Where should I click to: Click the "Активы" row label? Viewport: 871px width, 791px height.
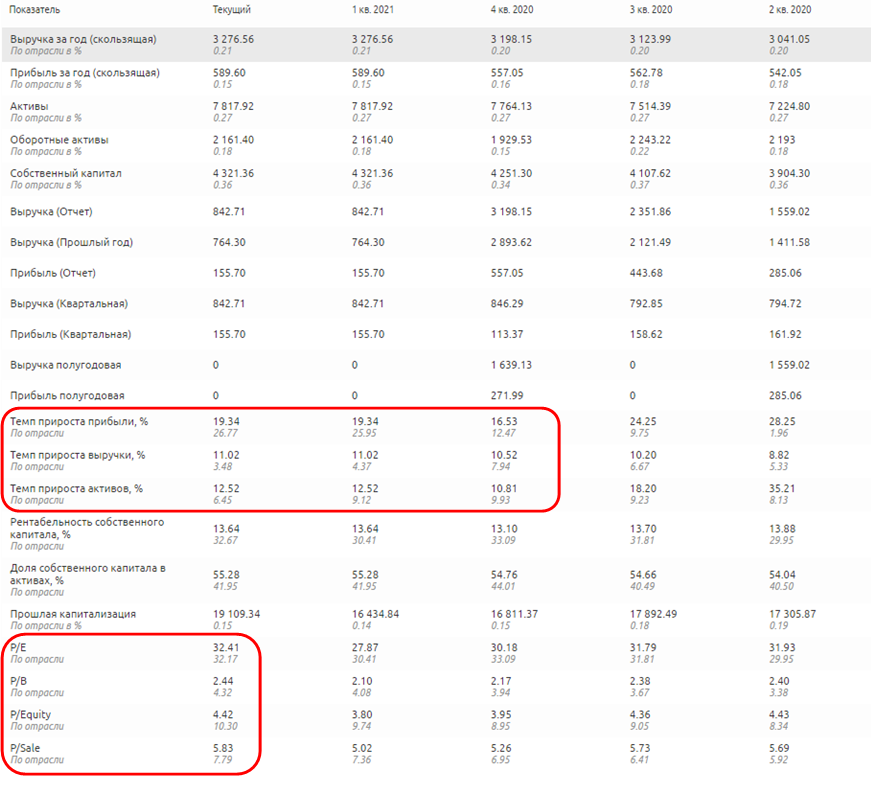pos(29,106)
